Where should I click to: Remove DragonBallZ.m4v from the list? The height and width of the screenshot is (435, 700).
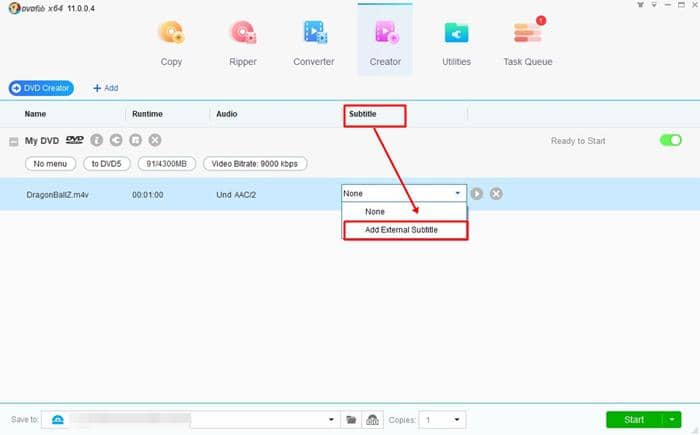coord(496,194)
